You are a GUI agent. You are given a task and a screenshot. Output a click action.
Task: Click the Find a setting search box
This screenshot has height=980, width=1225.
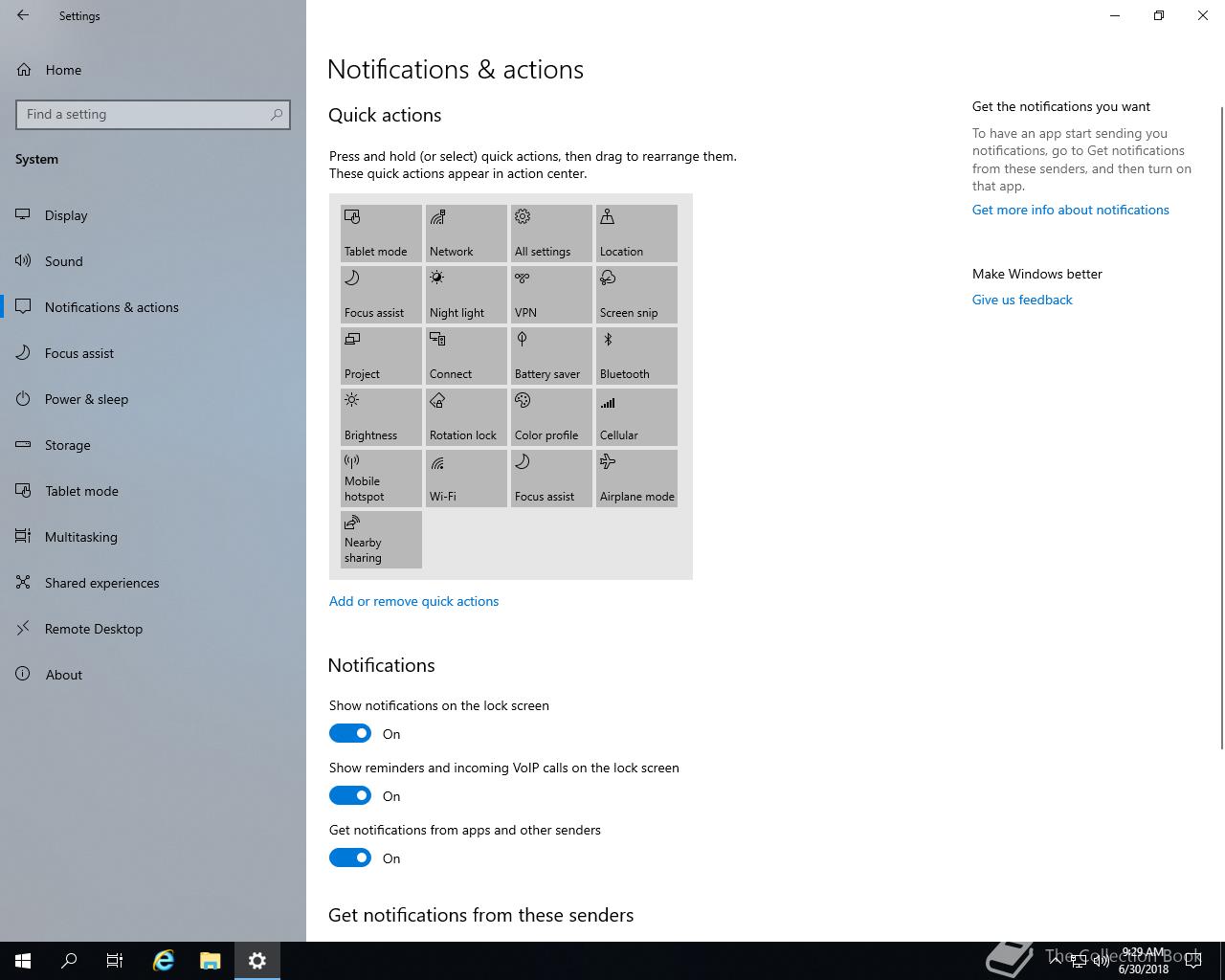coord(153,114)
